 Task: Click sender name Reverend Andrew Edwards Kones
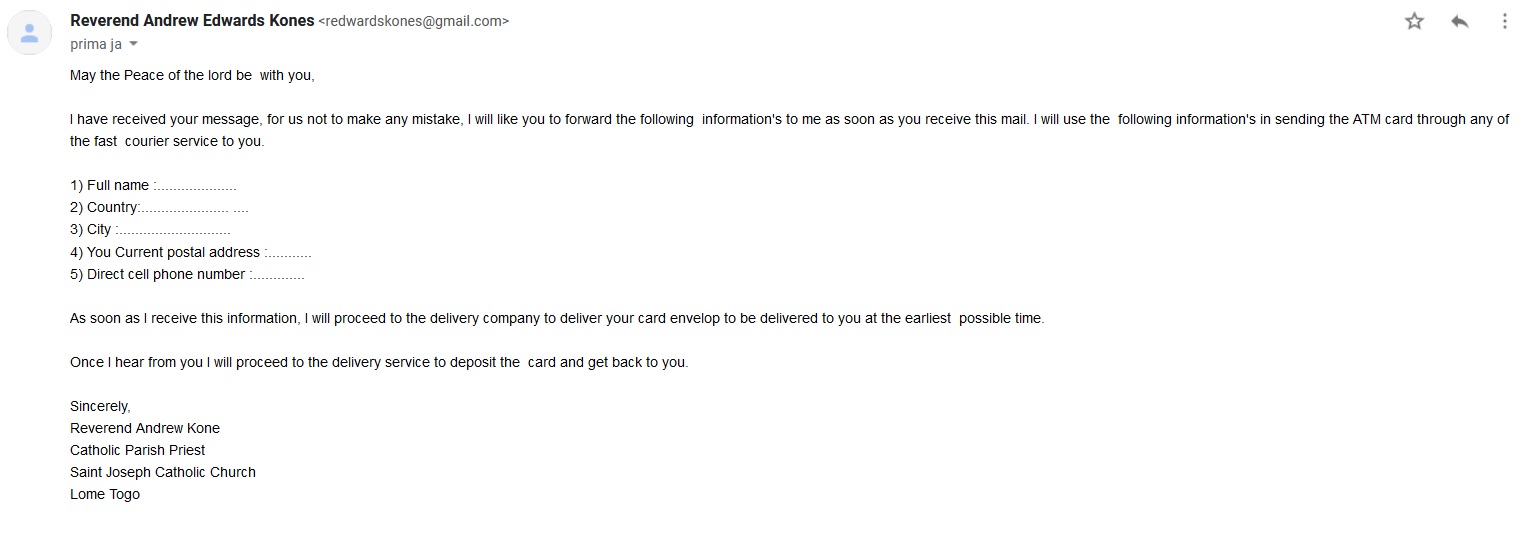(192, 20)
